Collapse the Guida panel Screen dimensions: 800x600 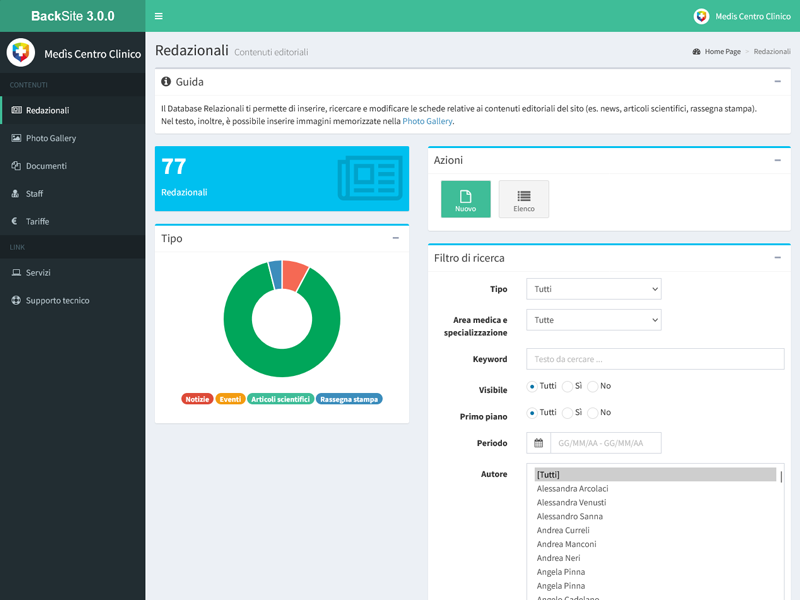tap(778, 82)
